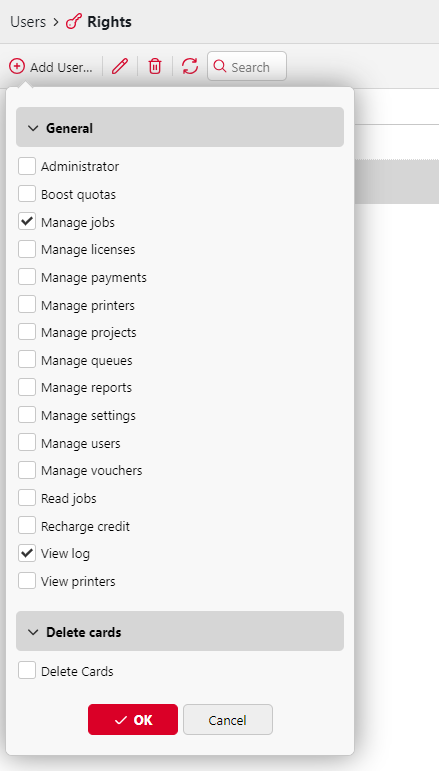Screen dimensions: 439x771
Task: Click the trash delete icon
Action: (155, 66)
